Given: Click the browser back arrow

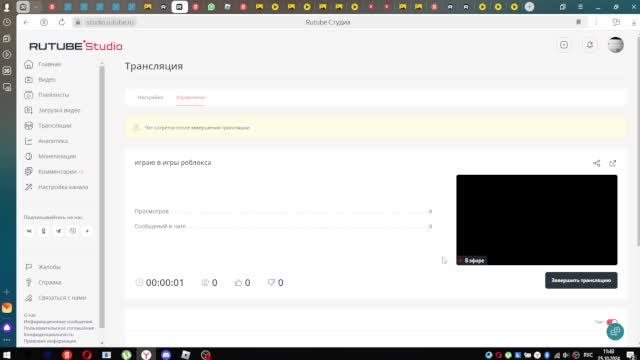Looking at the screenshot, I should pos(27,22).
